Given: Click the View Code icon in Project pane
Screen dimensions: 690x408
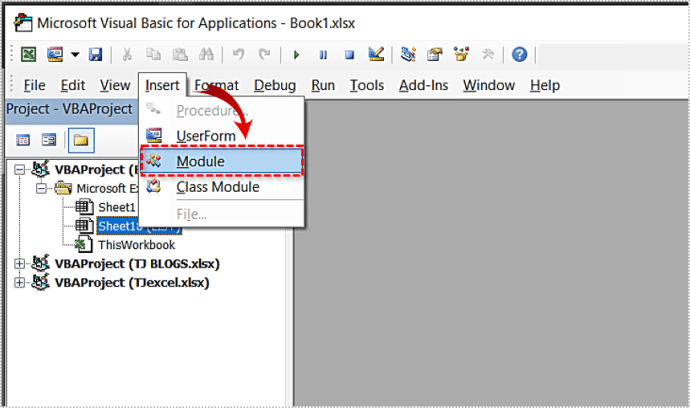Looking at the screenshot, I should coord(23,140).
